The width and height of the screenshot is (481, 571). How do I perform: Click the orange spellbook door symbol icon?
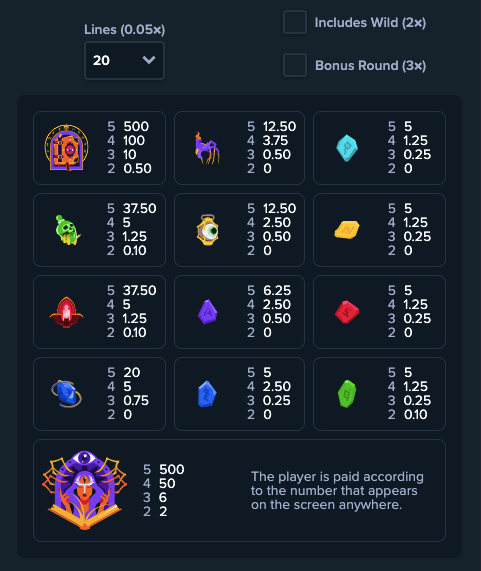coord(66,147)
